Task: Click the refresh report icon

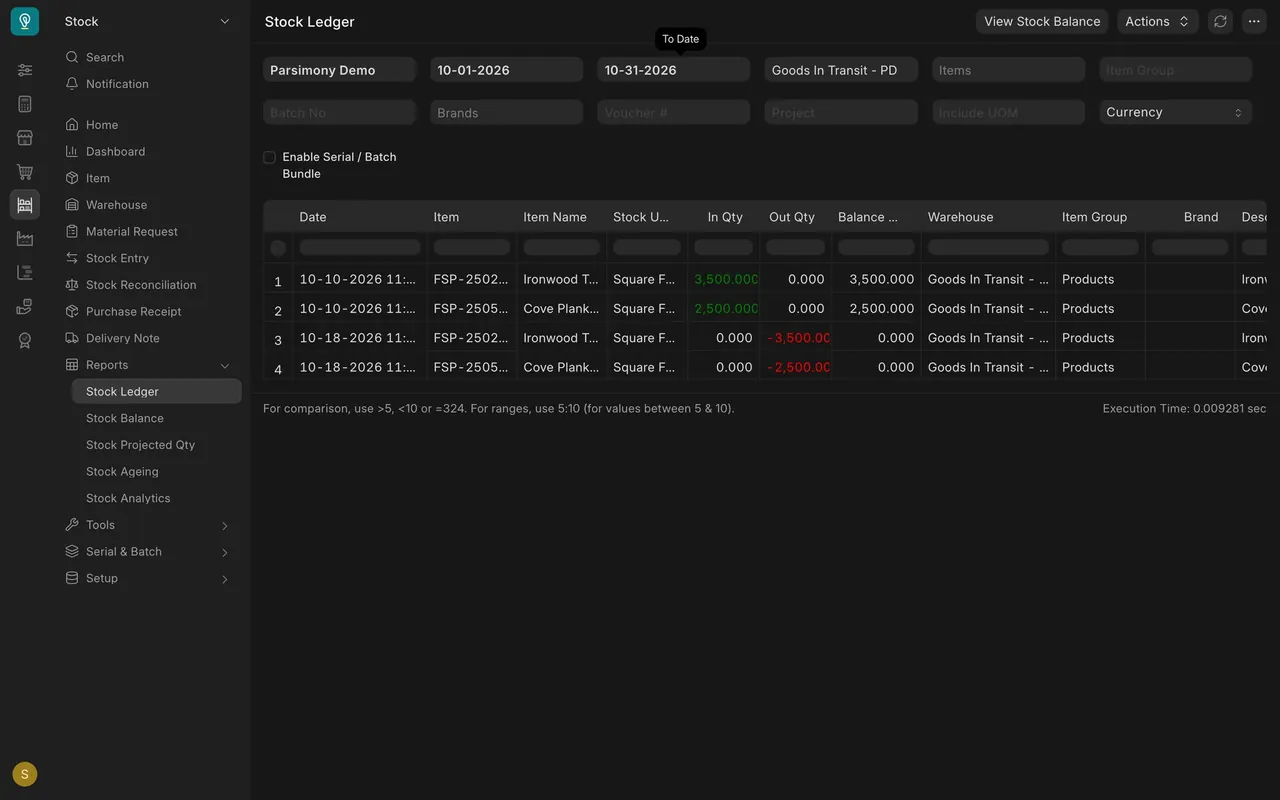Action: click(1220, 21)
